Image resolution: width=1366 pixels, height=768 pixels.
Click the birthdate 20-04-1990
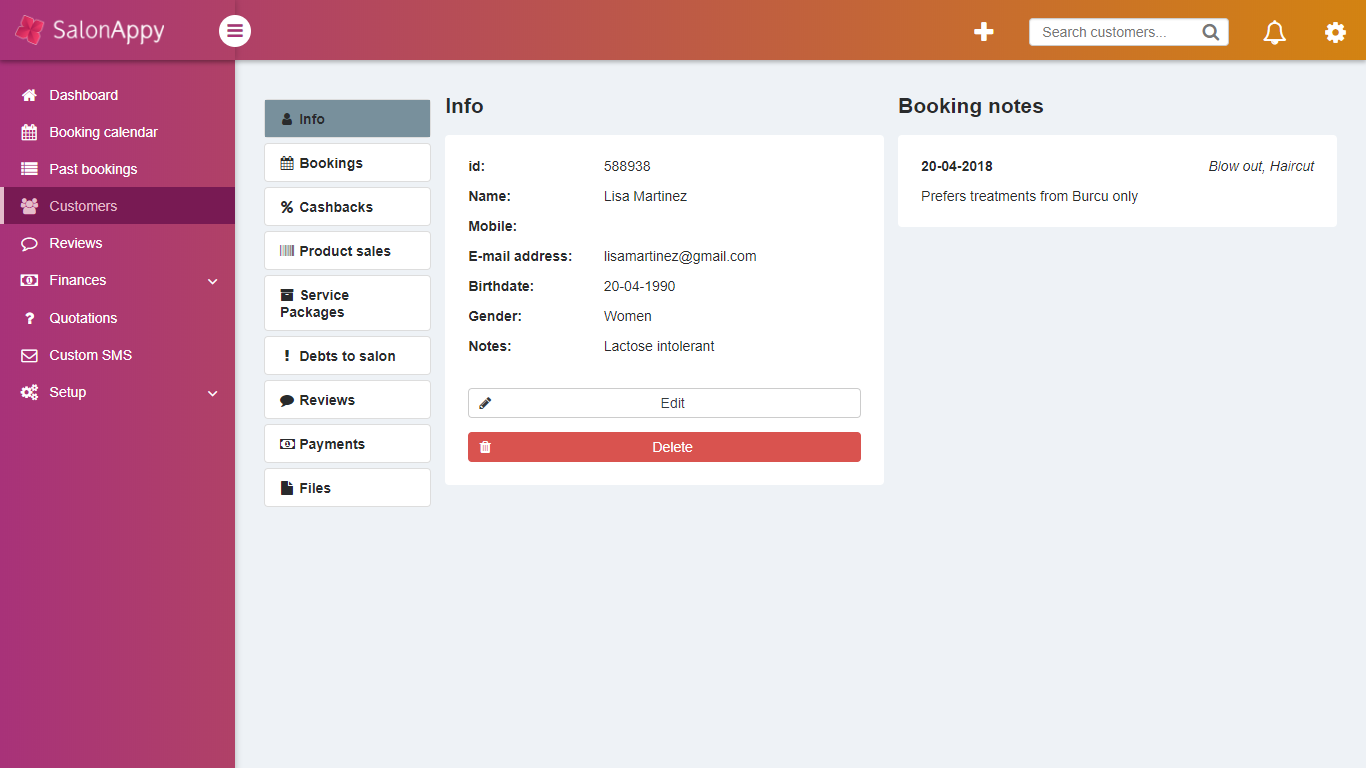[x=640, y=286]
